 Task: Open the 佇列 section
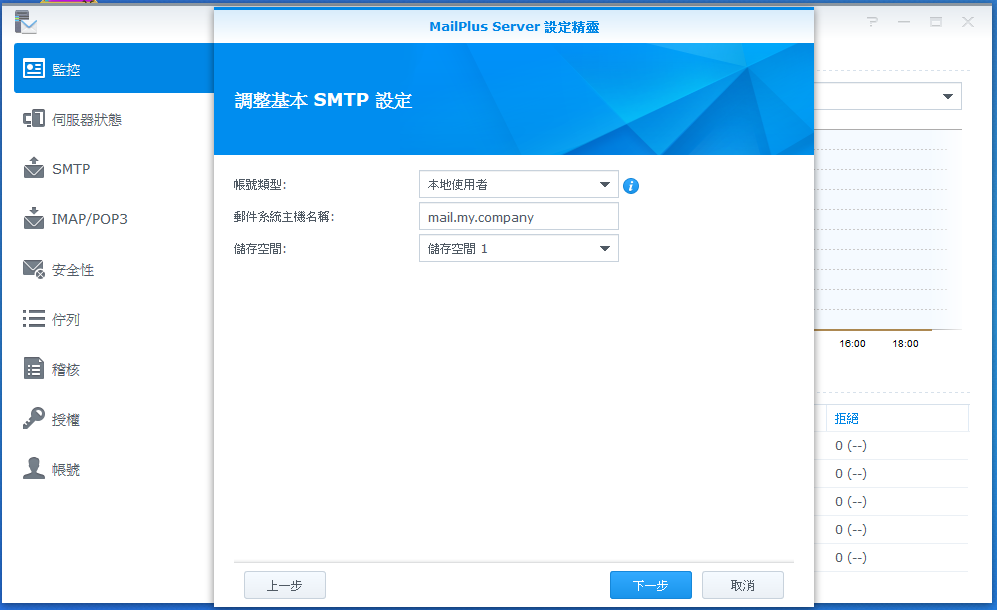click(114, 319)
